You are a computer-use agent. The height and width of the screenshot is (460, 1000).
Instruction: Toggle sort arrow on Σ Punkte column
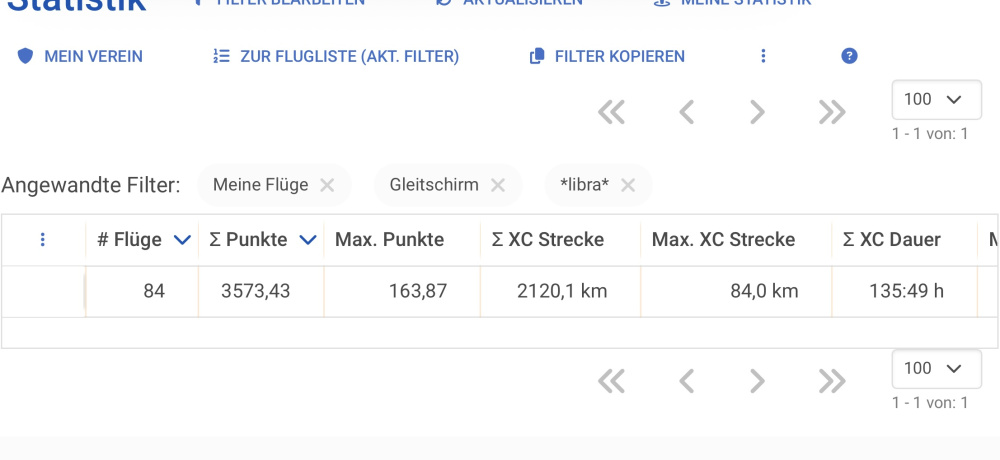308,240
